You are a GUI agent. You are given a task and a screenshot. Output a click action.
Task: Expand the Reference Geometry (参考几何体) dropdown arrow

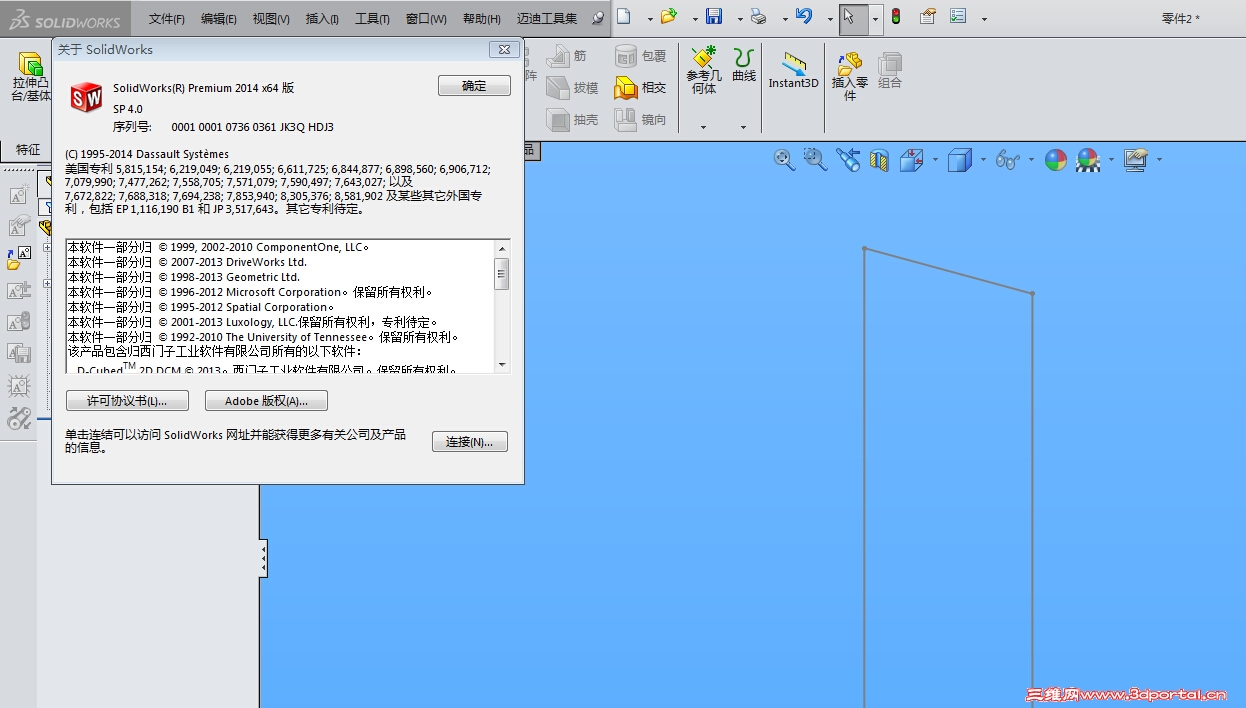[704, 127]
